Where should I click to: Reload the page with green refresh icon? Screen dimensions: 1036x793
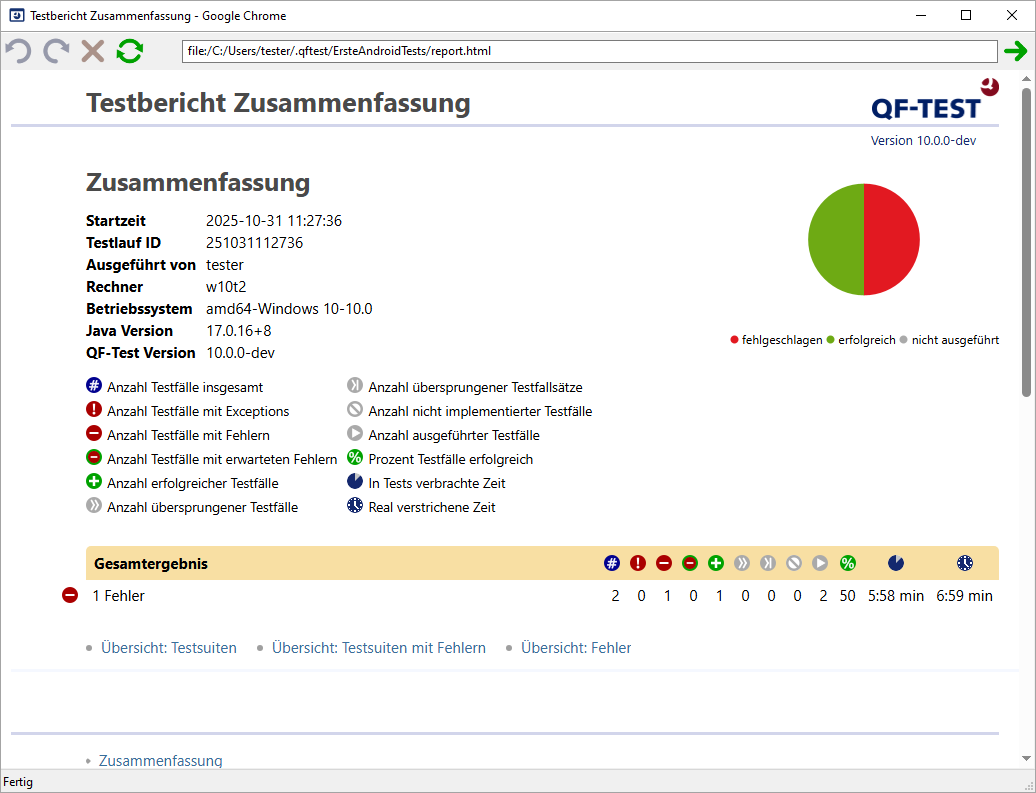point(129,51)
